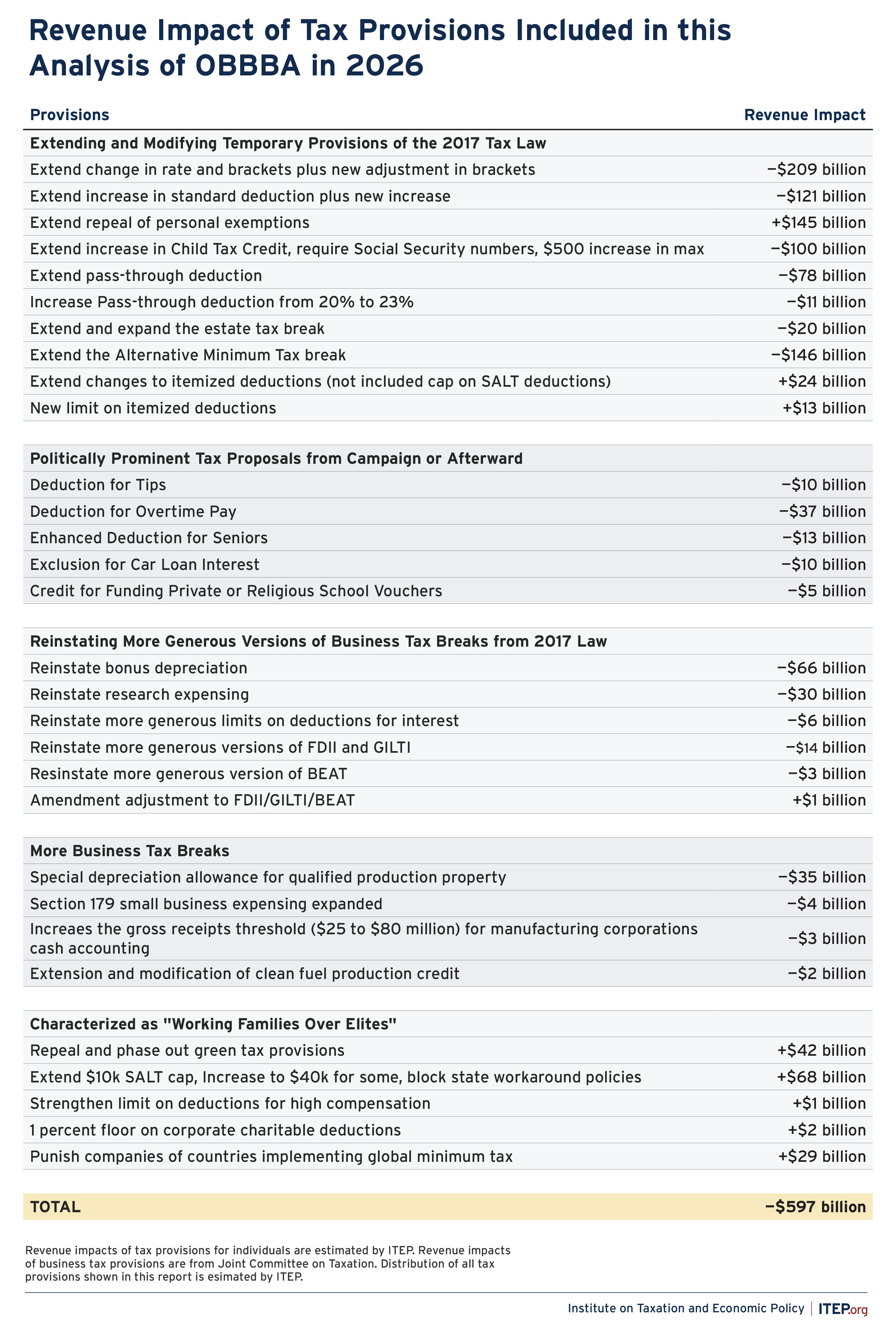Select the −$209 billion revenue value

pyautogui.click(x=816, y=170)
